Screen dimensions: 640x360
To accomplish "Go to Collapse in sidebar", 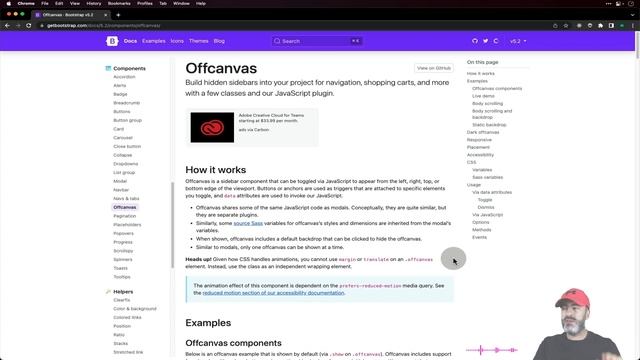I will [122, 155].
